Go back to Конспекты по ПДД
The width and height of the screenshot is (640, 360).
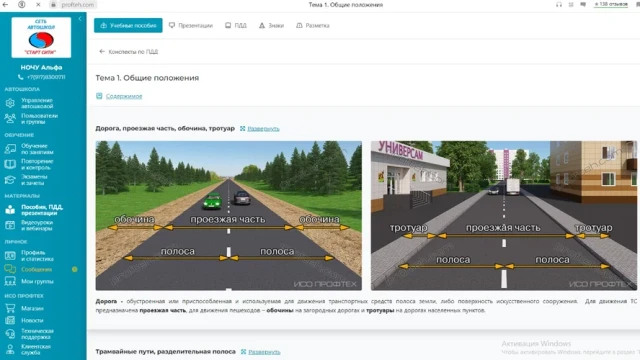pos(128,52)
